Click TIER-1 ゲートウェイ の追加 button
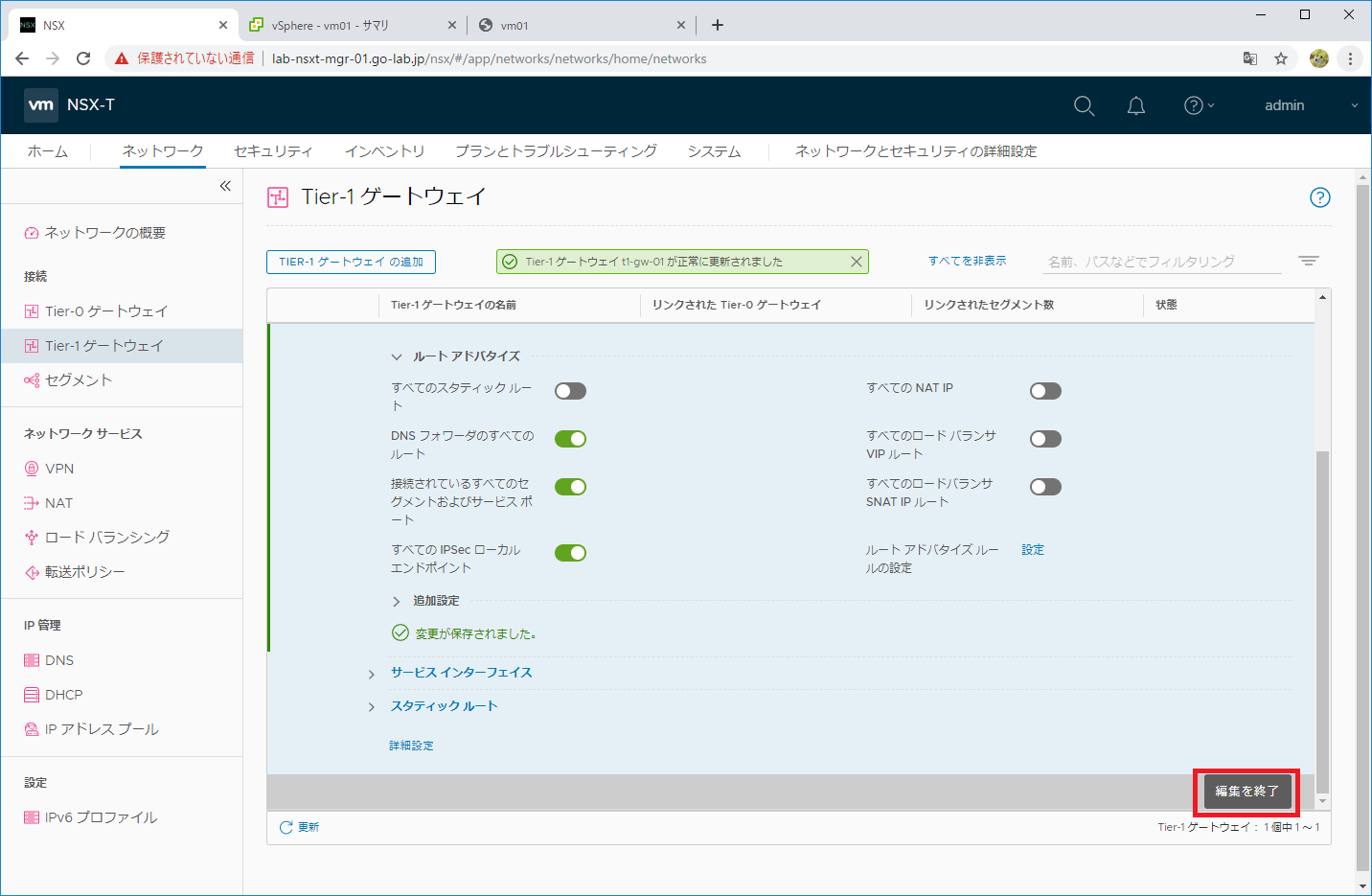Image resolution: width=1372 pixels, height=896 pixels. [351, 262]
